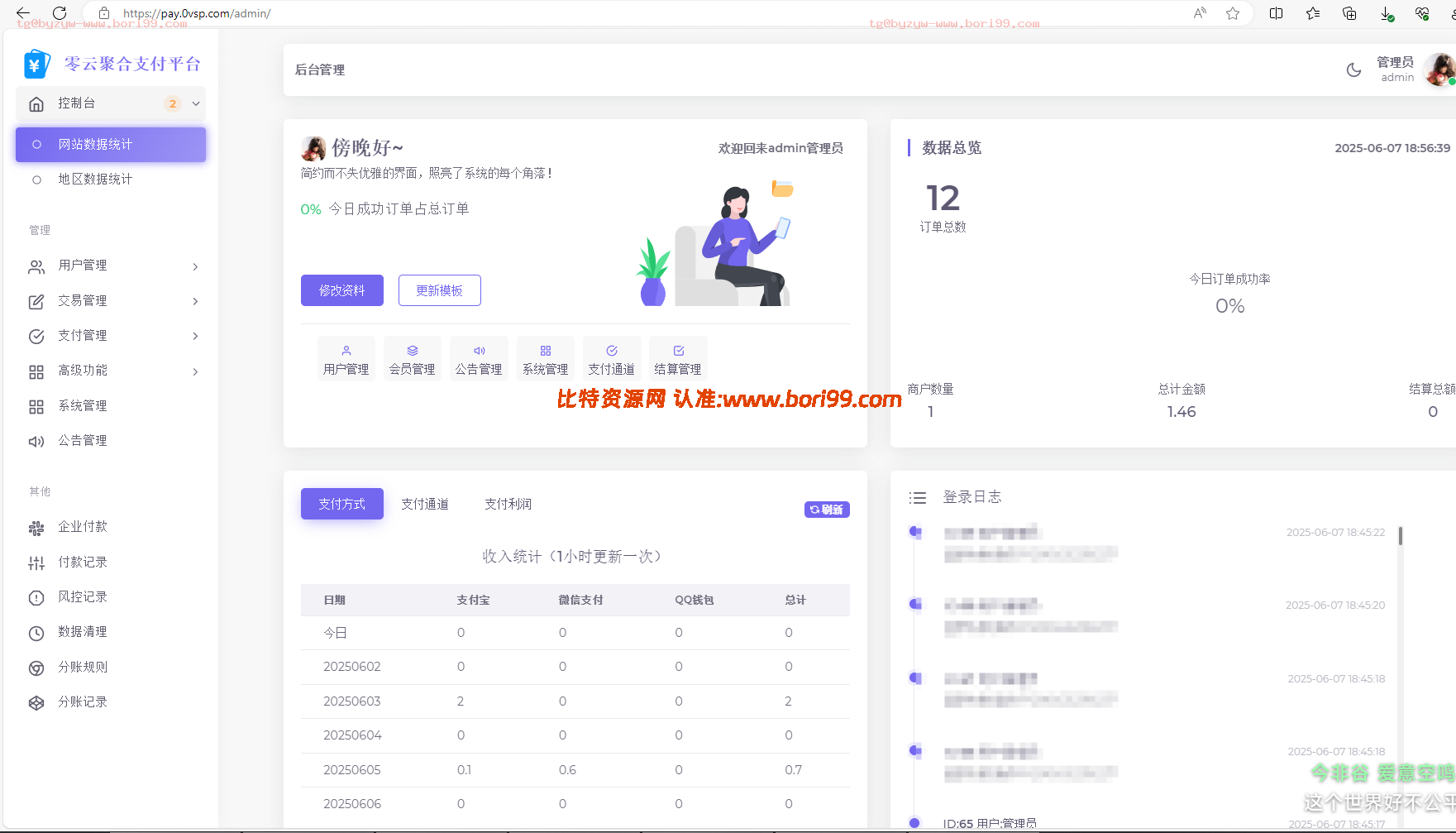Click the read aloud icon
The width and height of the screenshot is (1456, 833).
pyautogui.click(x=1200, y=13)
